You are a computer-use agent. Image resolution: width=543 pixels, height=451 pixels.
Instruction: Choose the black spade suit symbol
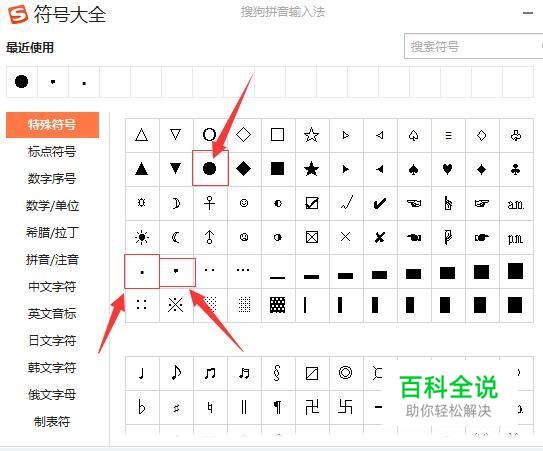[413, 169]
